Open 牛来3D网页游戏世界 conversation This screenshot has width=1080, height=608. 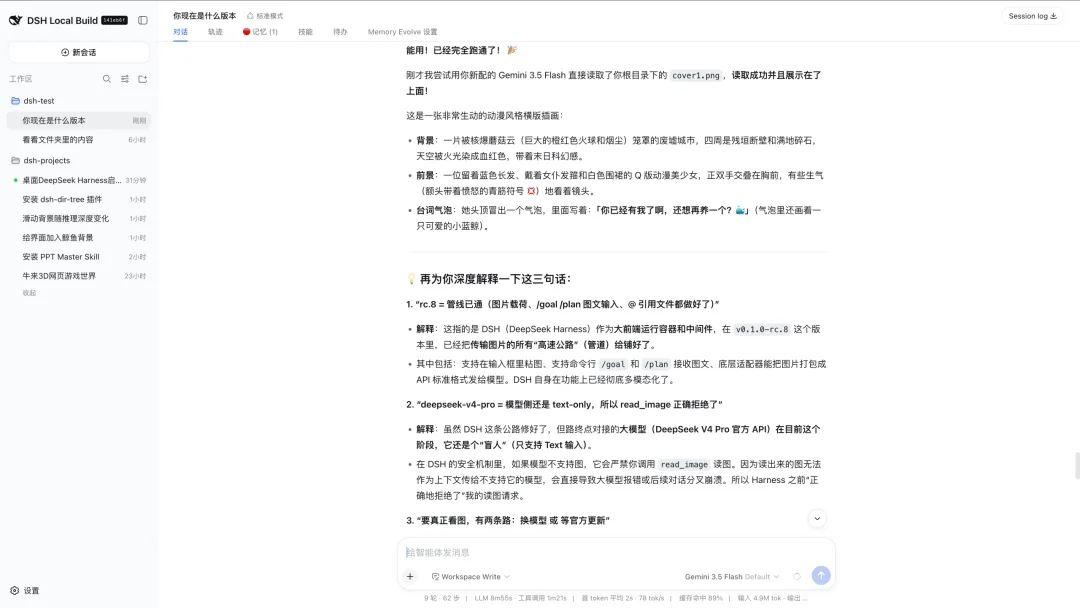click(x=79, y=276)
